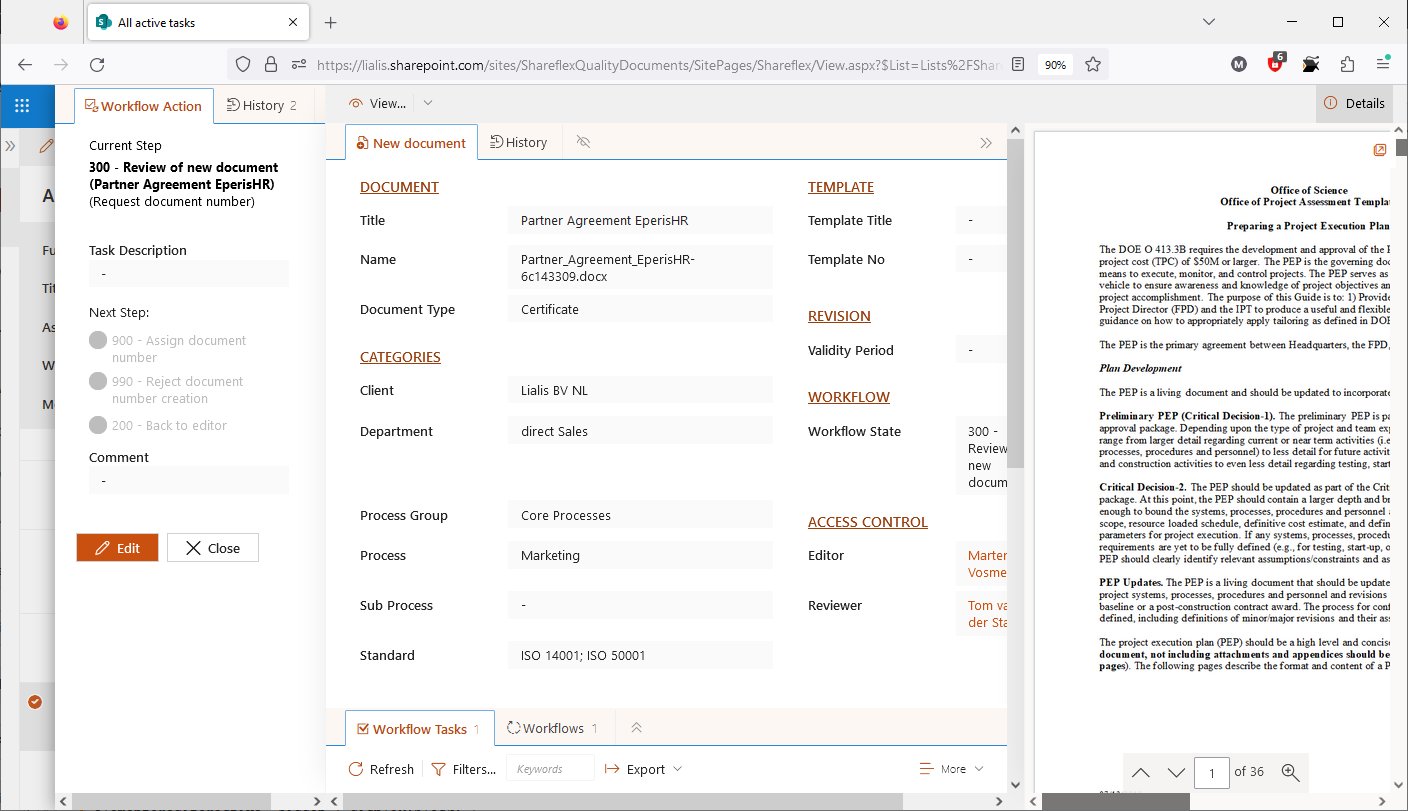Click the 'Core Processes' value
The image size is (1408, 811).
(566, 515)
